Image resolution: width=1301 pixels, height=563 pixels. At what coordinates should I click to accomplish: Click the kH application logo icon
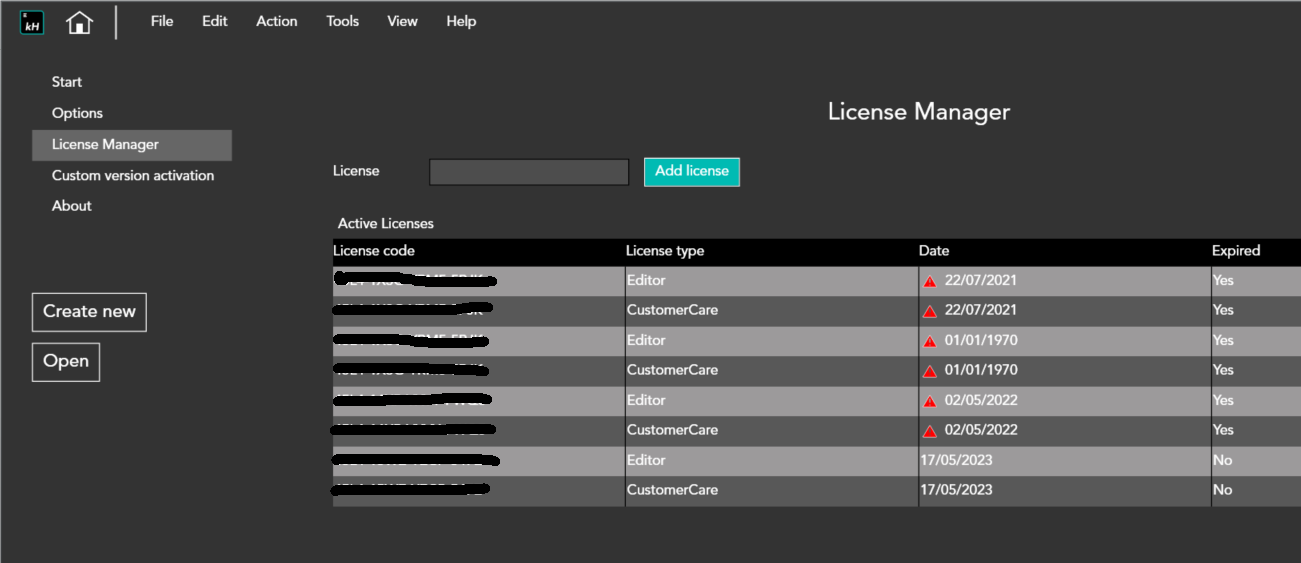(x=32, y=22)
